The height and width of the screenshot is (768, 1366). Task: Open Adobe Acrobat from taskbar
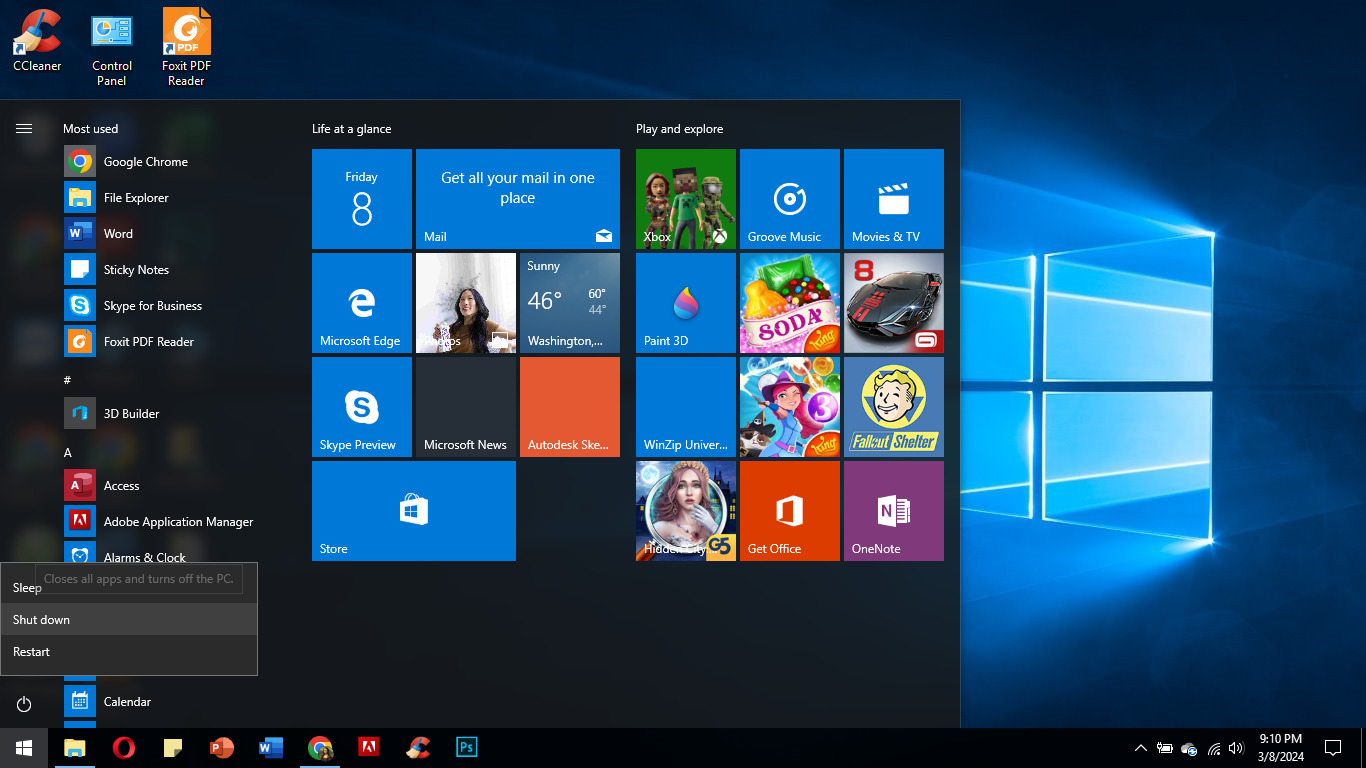pyautogui.click(x=368, y=747)
